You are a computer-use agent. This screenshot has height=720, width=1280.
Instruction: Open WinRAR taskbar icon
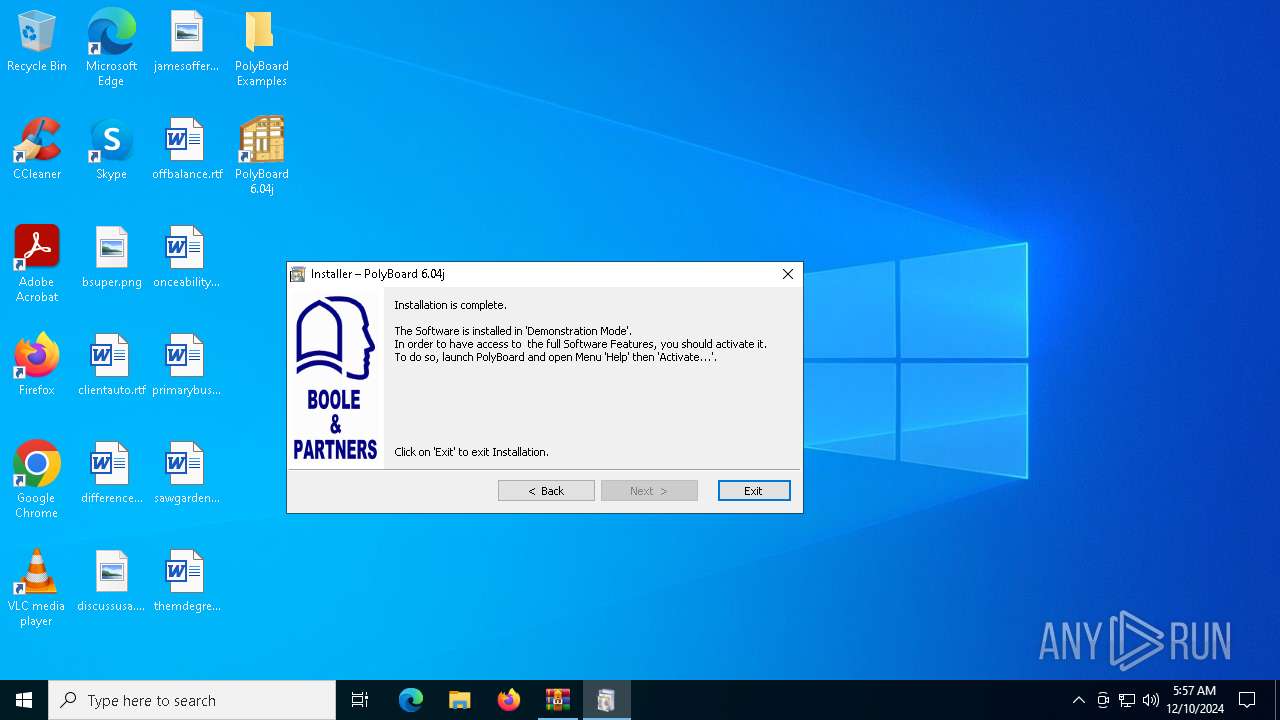coord(558,700)
